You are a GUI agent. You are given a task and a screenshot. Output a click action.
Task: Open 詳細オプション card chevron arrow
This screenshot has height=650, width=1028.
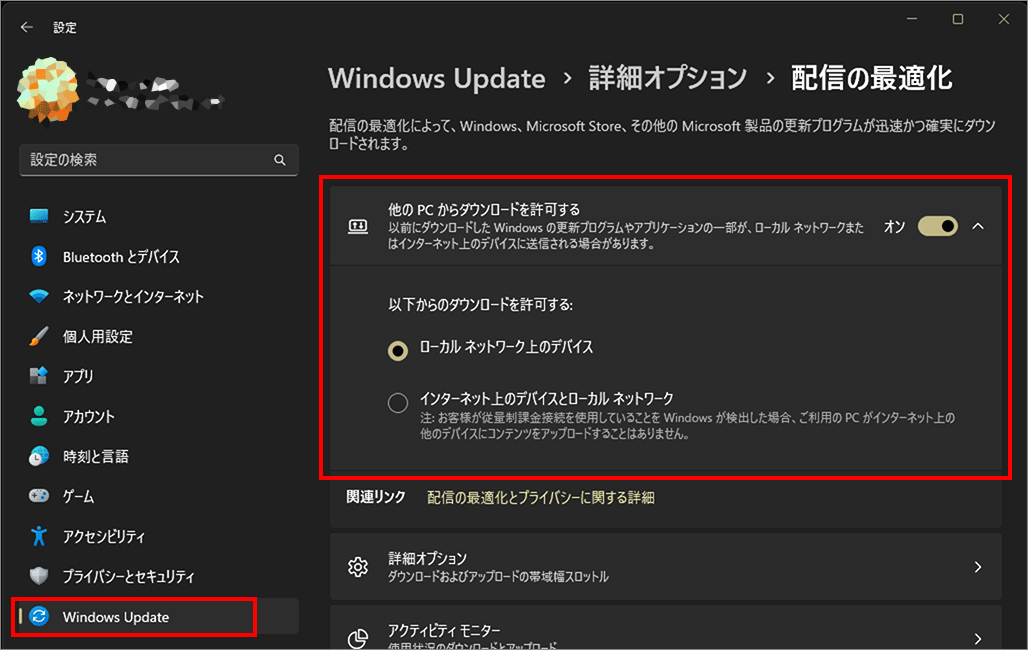[x=978, y=567]
